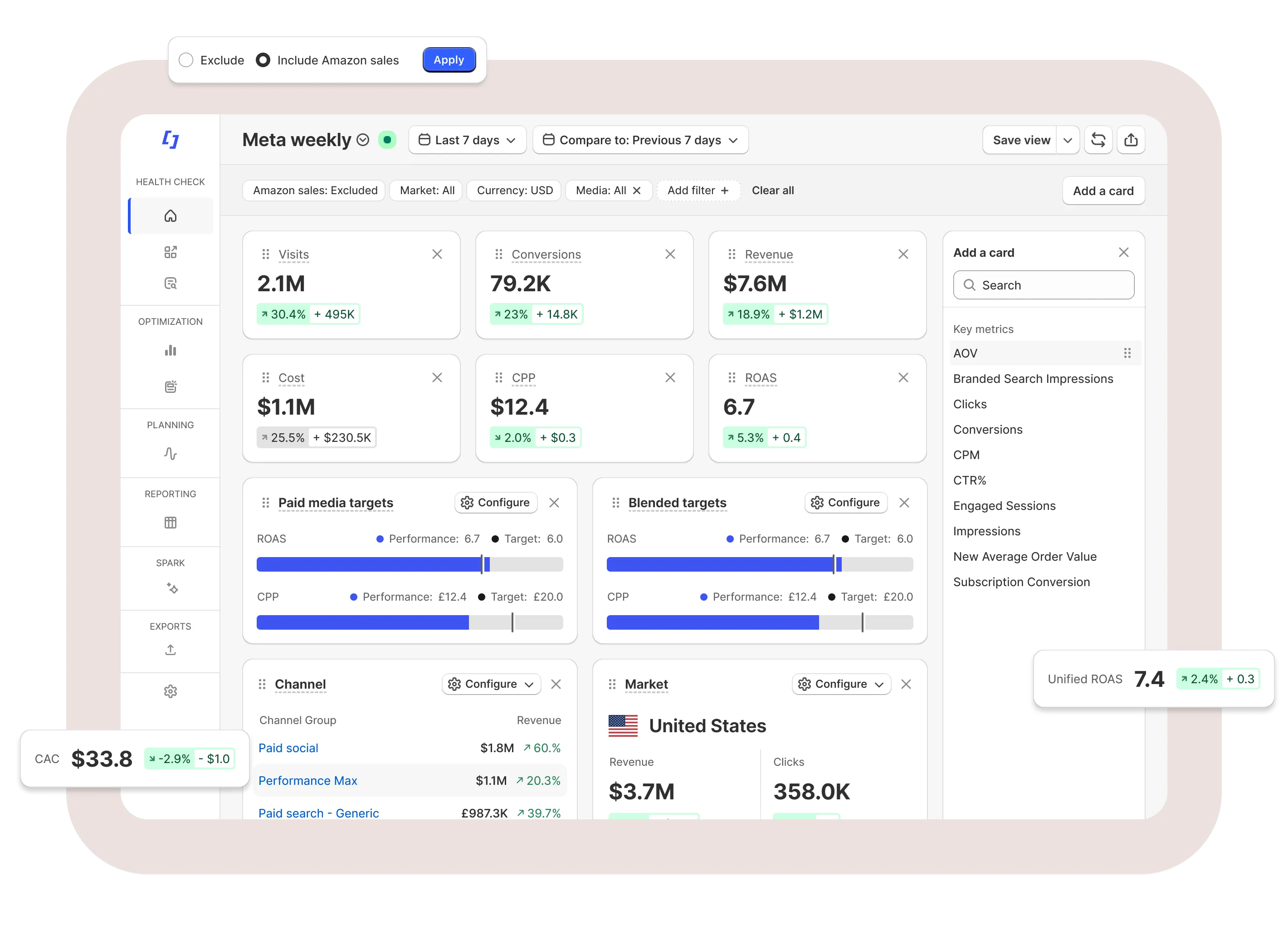Open the Exports upload icon
This screenshot has width=1288, height=930.
pyautogui.click(x=171, y=649)
